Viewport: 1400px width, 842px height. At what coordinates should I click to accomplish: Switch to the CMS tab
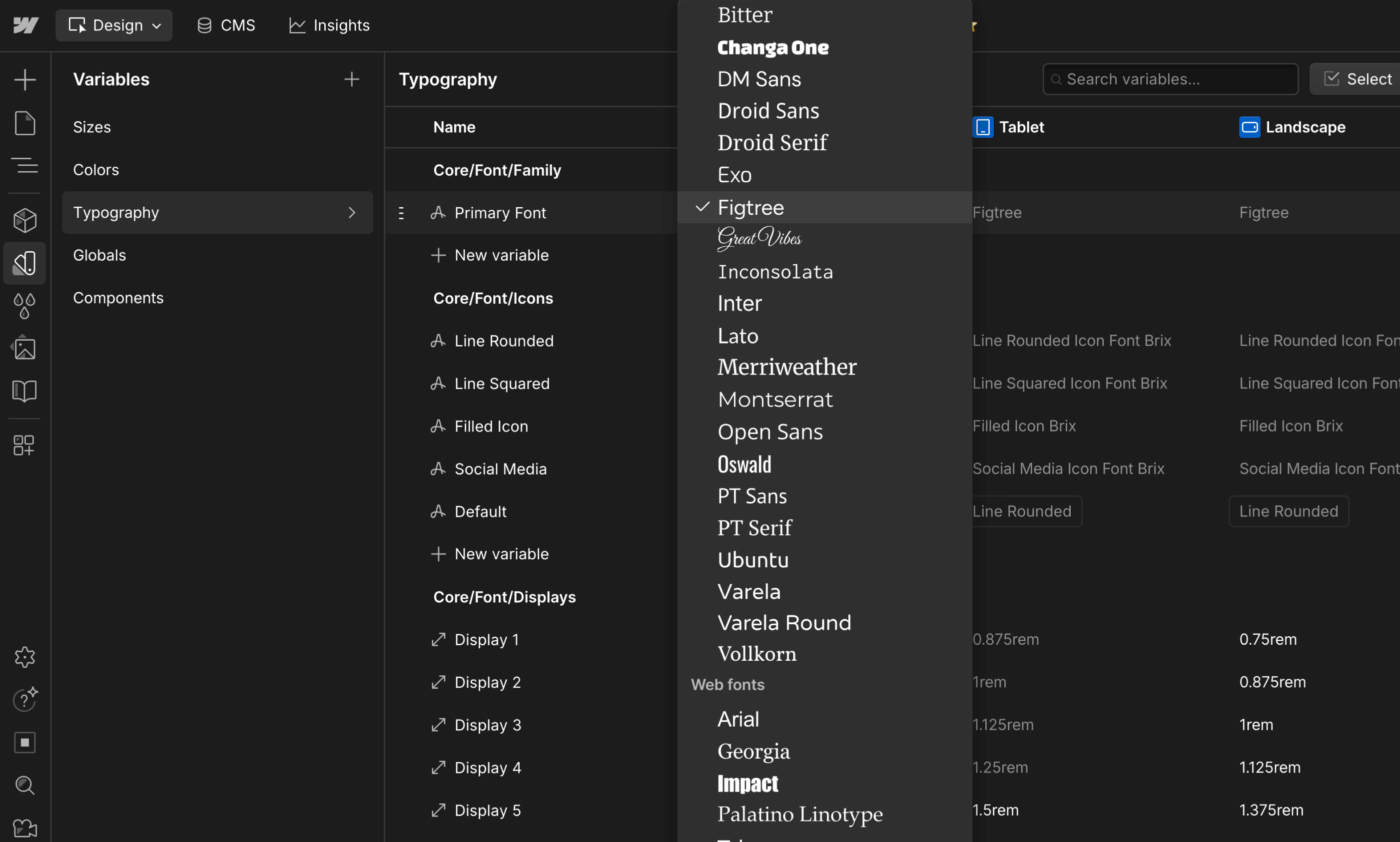pos(225,25)
